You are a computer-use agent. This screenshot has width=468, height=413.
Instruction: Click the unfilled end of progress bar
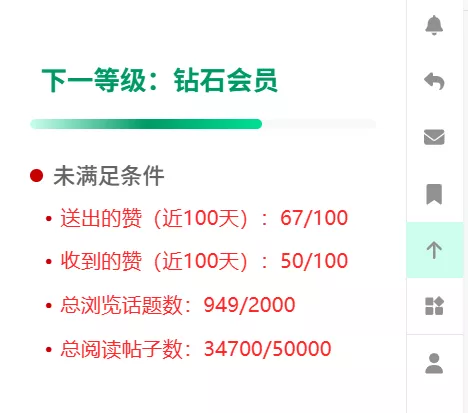click(x=319, y=124)
